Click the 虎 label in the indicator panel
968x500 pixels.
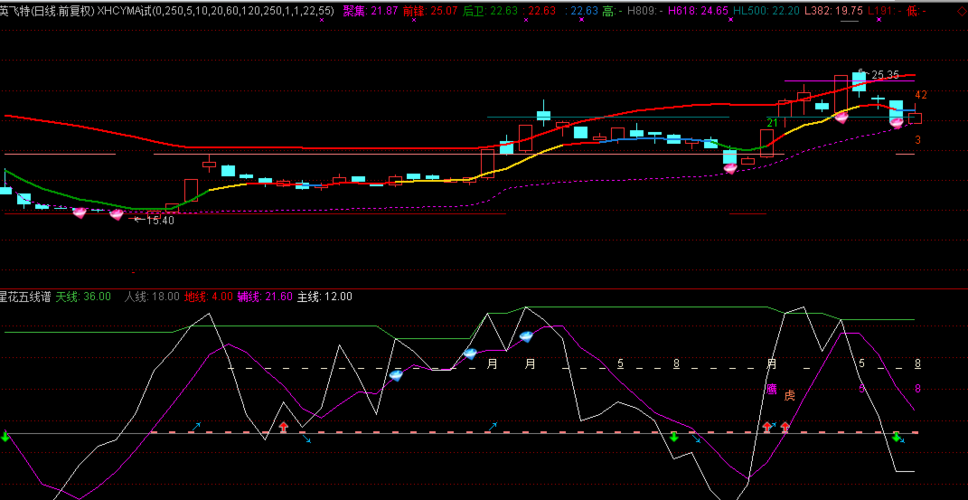(x=789, y=396)
